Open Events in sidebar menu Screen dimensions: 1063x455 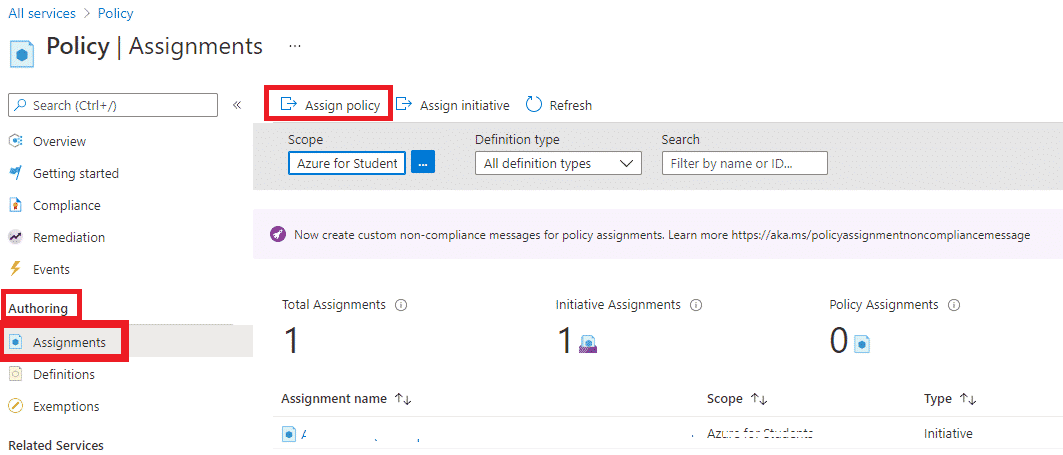point(52,269)
